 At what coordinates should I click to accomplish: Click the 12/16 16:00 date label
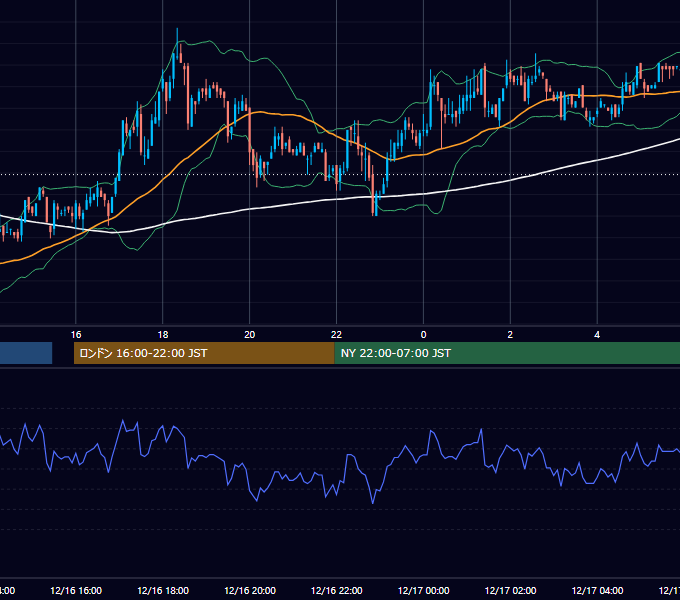pos(76,590)
